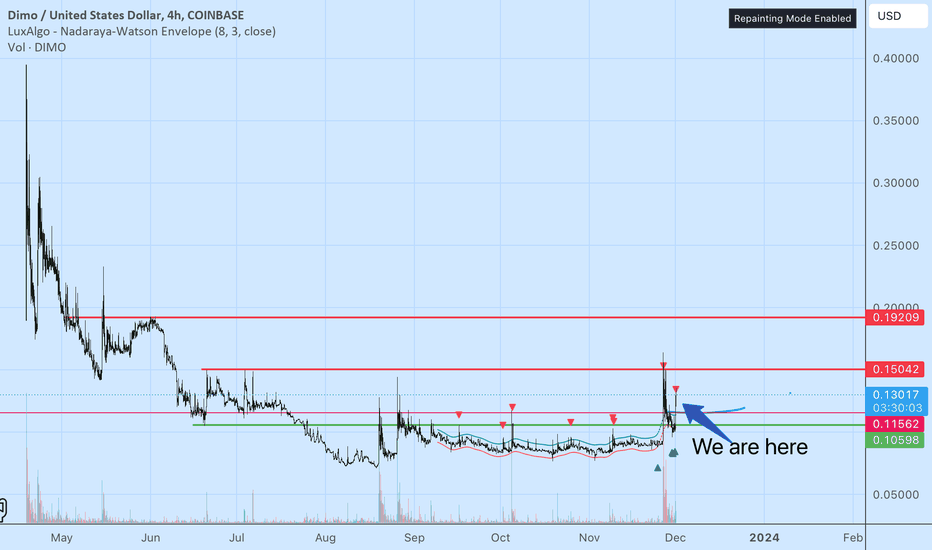The height and width of the screenshot is (550, 932).
Task: Click the Dec label on time axis
Action: pos(675,538)
